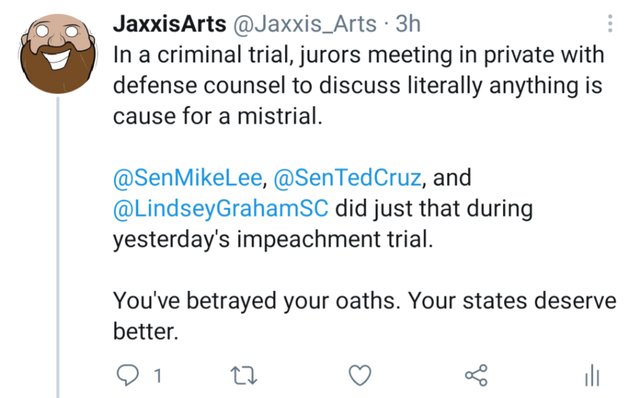The image size is (640, 398).
Task: Select the reply count number 1
Action: [x=158, y=375]
